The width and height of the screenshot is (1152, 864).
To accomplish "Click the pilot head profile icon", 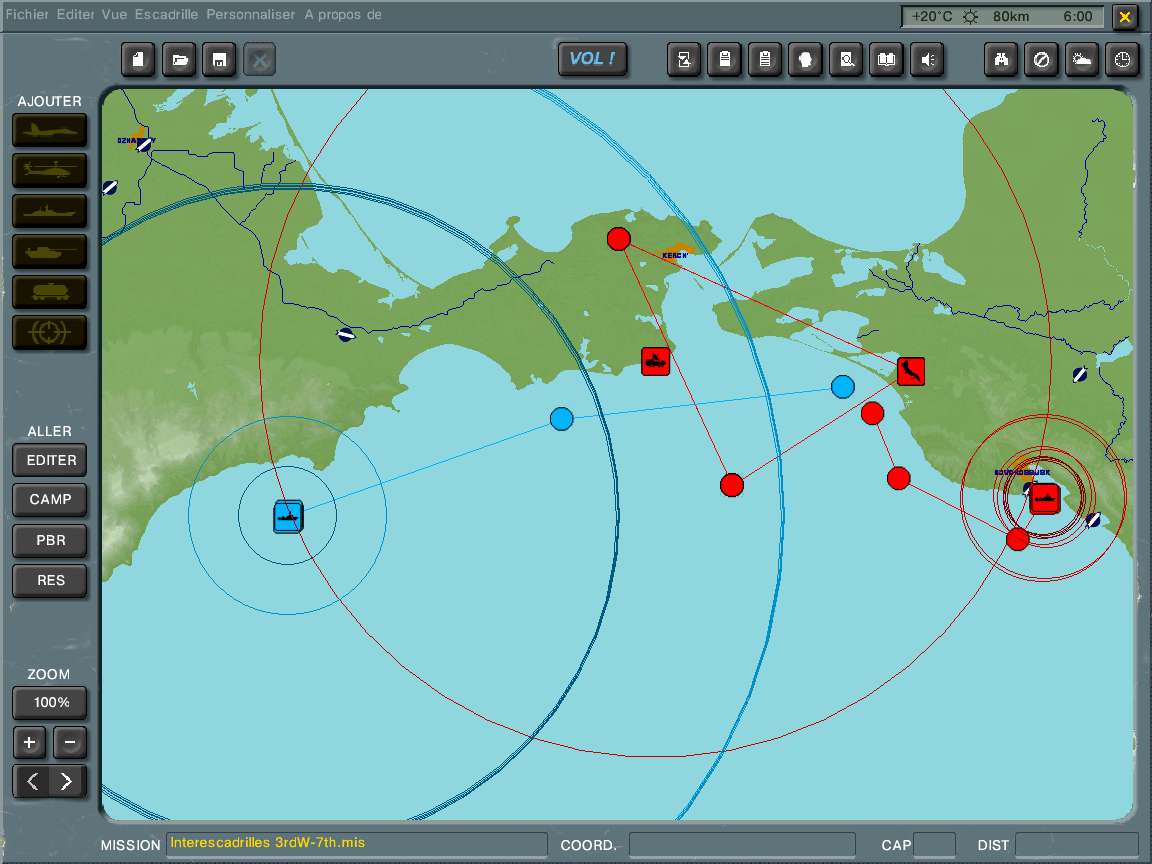I will (x=805, y=60).
